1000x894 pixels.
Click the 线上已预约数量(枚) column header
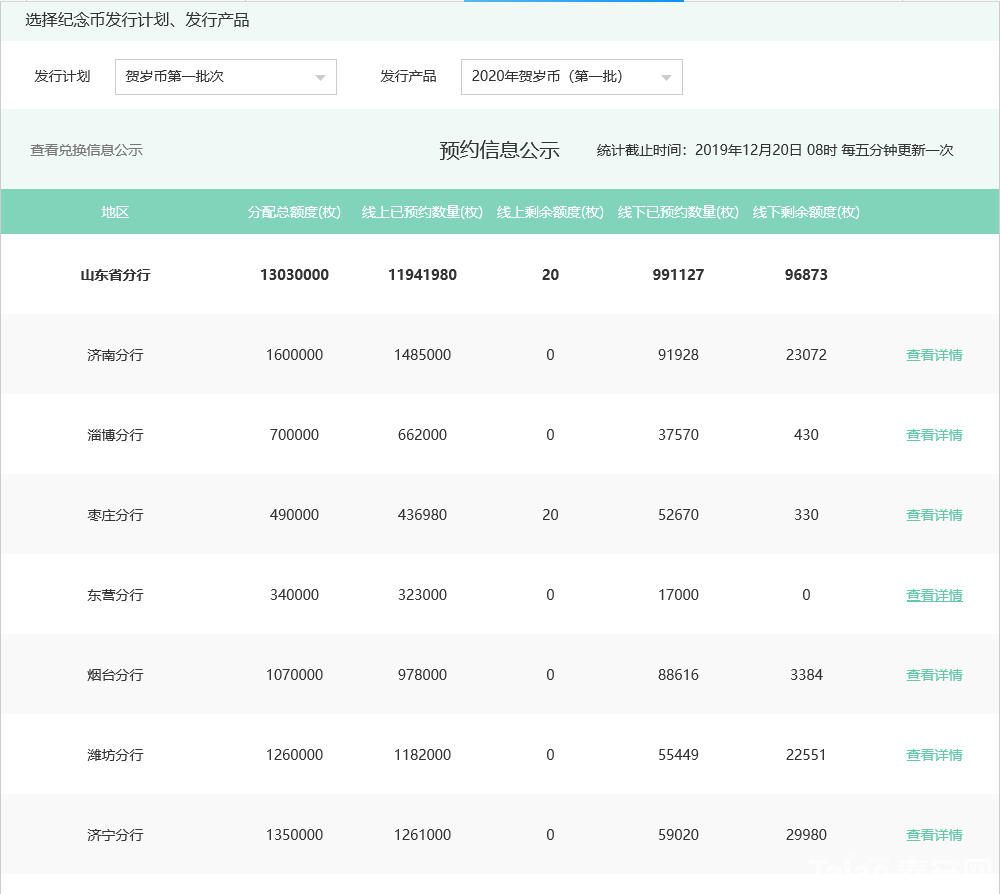point(422,212)
